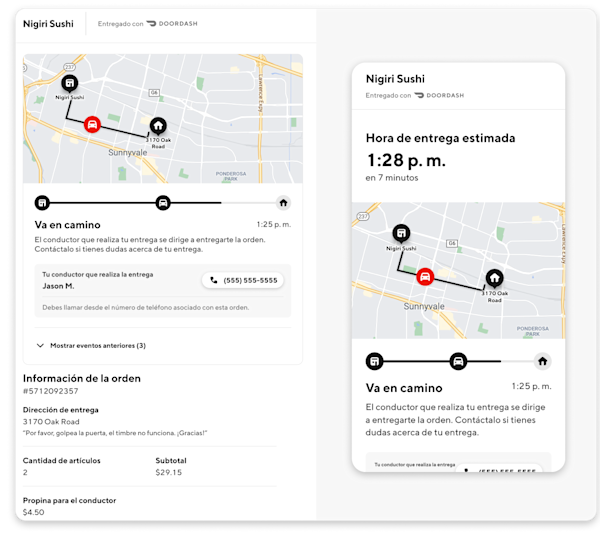Image resolution: width=600 pixels, height=536 pixels.
Task: Select the Nigiri Sushi store pin on left map
Action: [x=70, y=83]
